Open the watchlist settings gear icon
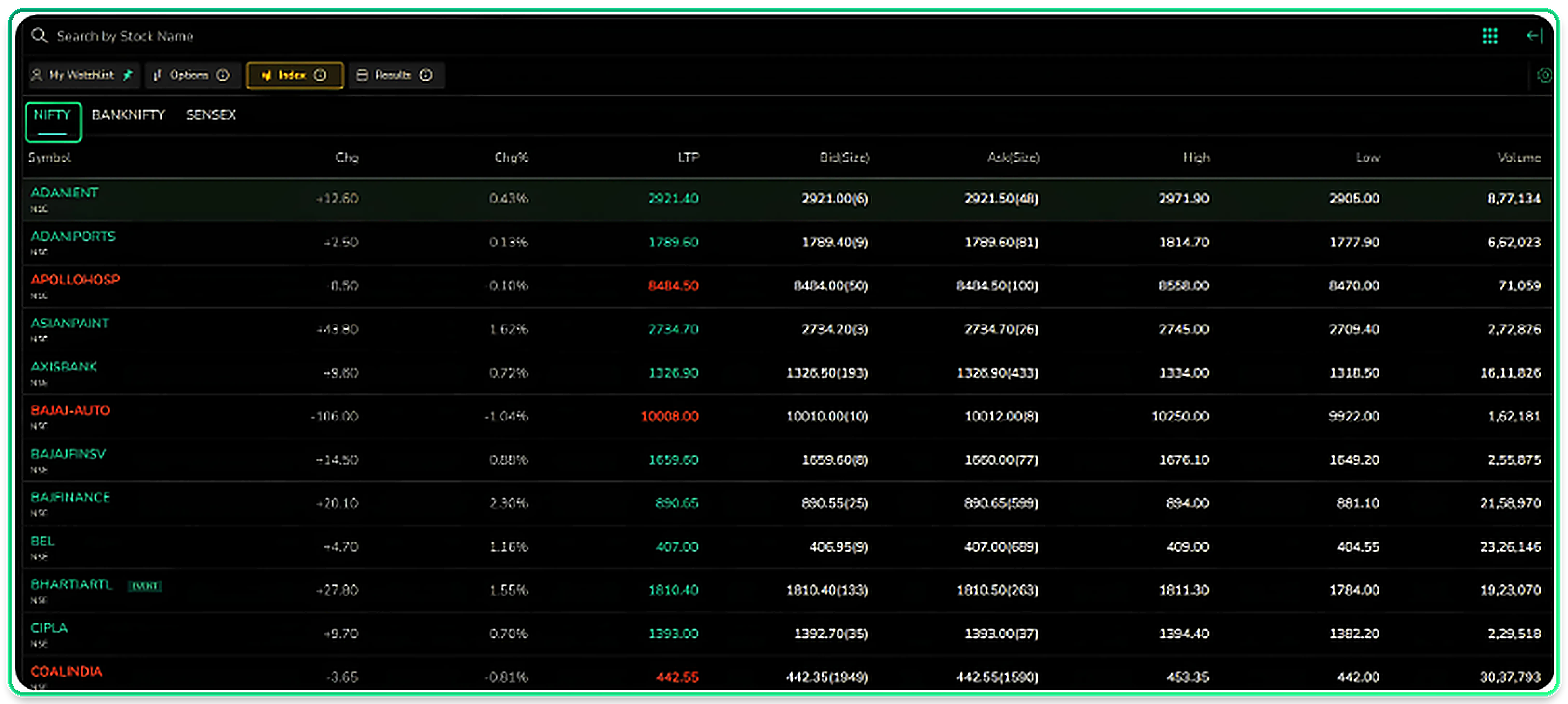 1544,75
